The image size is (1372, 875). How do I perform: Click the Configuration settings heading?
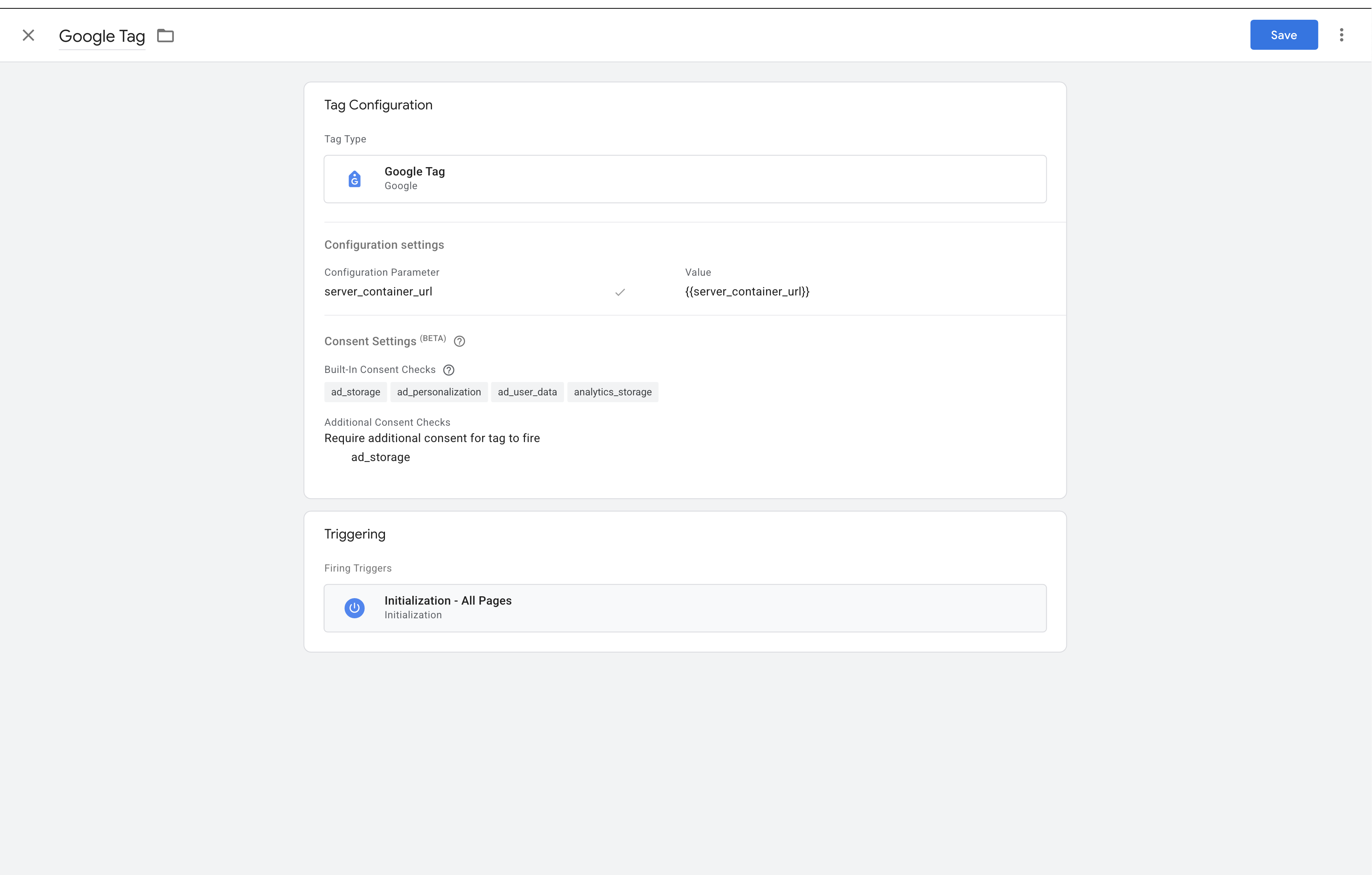coord(384,245)
